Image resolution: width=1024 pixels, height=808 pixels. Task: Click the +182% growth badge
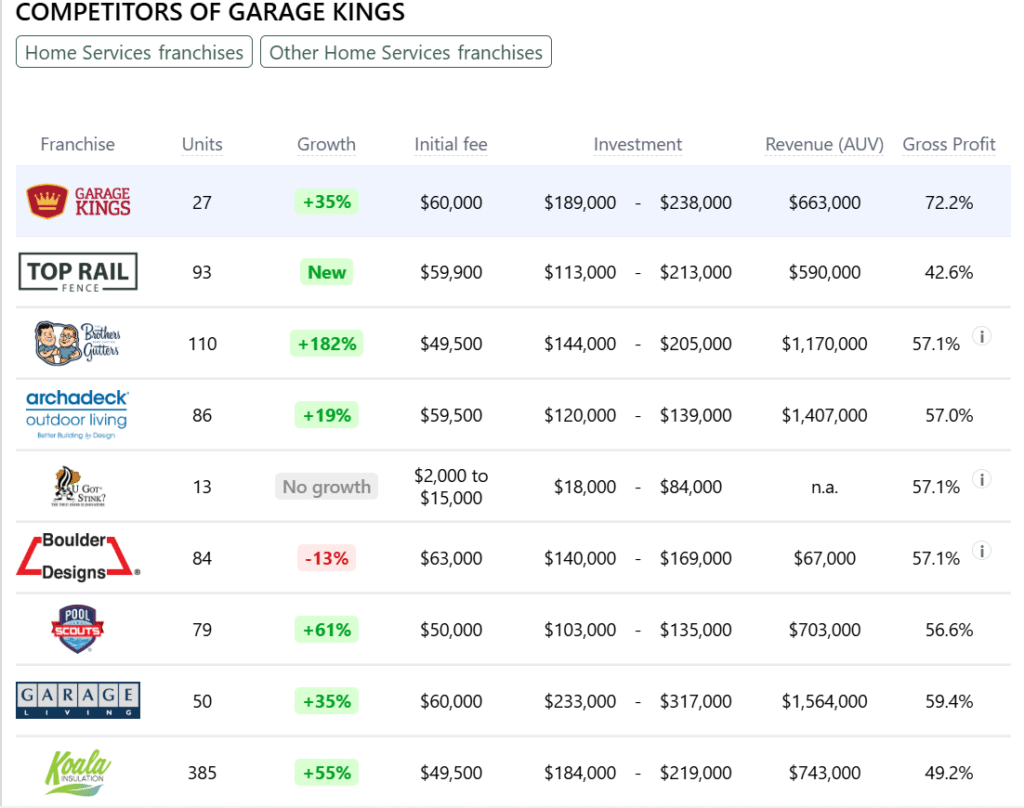tap(327, 344)
